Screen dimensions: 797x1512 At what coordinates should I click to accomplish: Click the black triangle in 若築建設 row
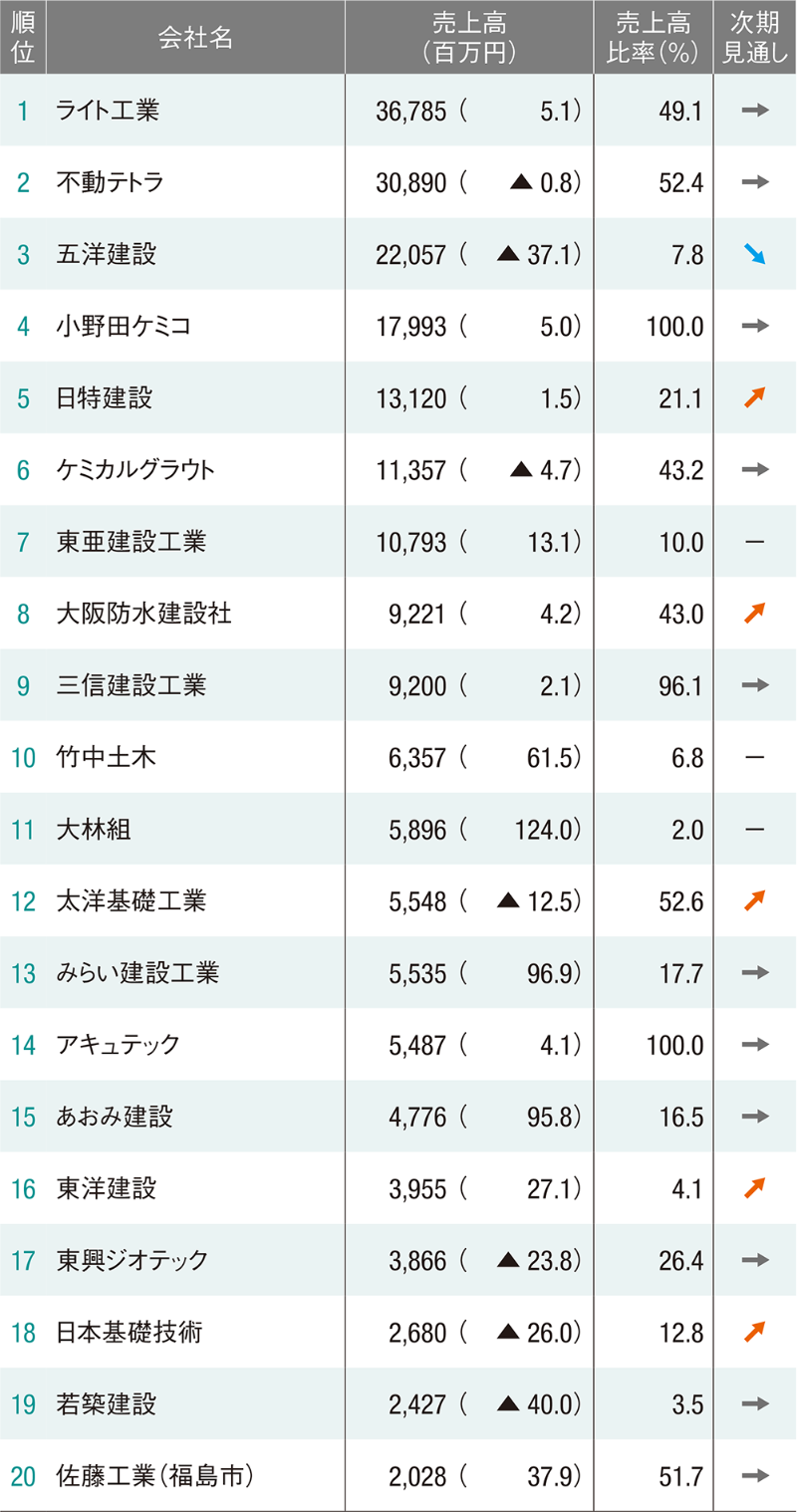[508, 1403]
